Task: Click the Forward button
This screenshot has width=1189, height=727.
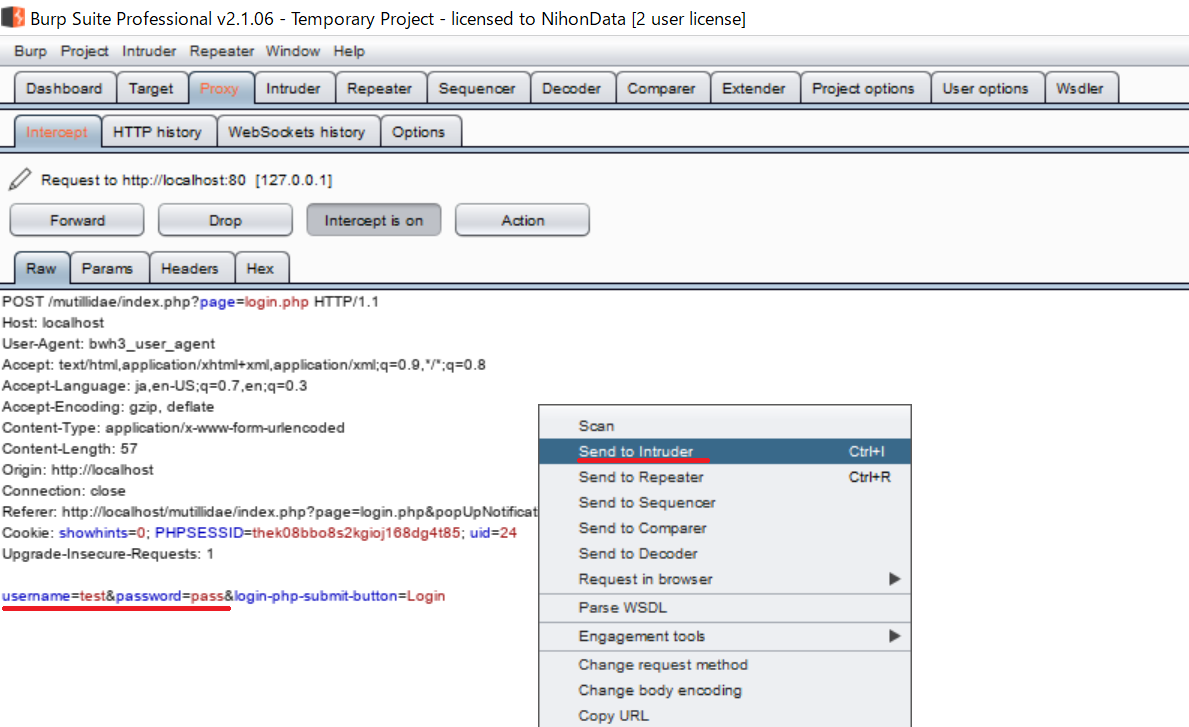Action: (77, 221)
